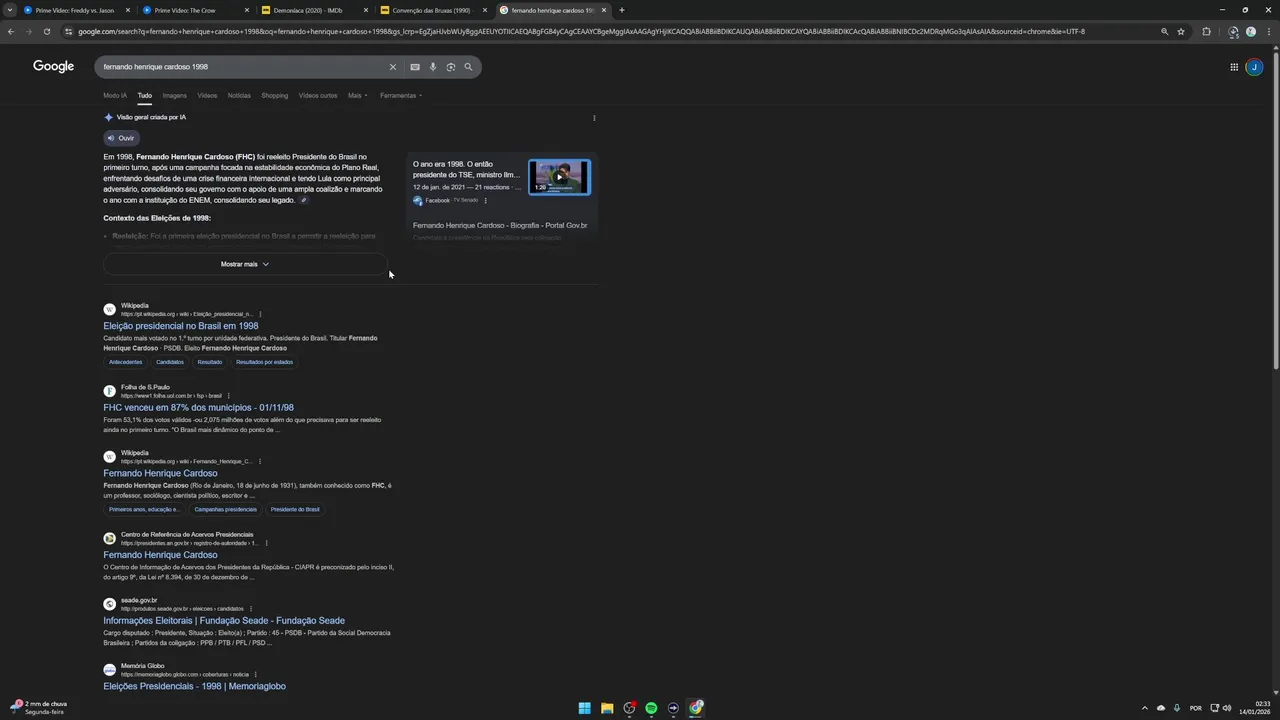Open Spotify from the taskbar
The image size is (1280, 720).
(x=651, y=708)
